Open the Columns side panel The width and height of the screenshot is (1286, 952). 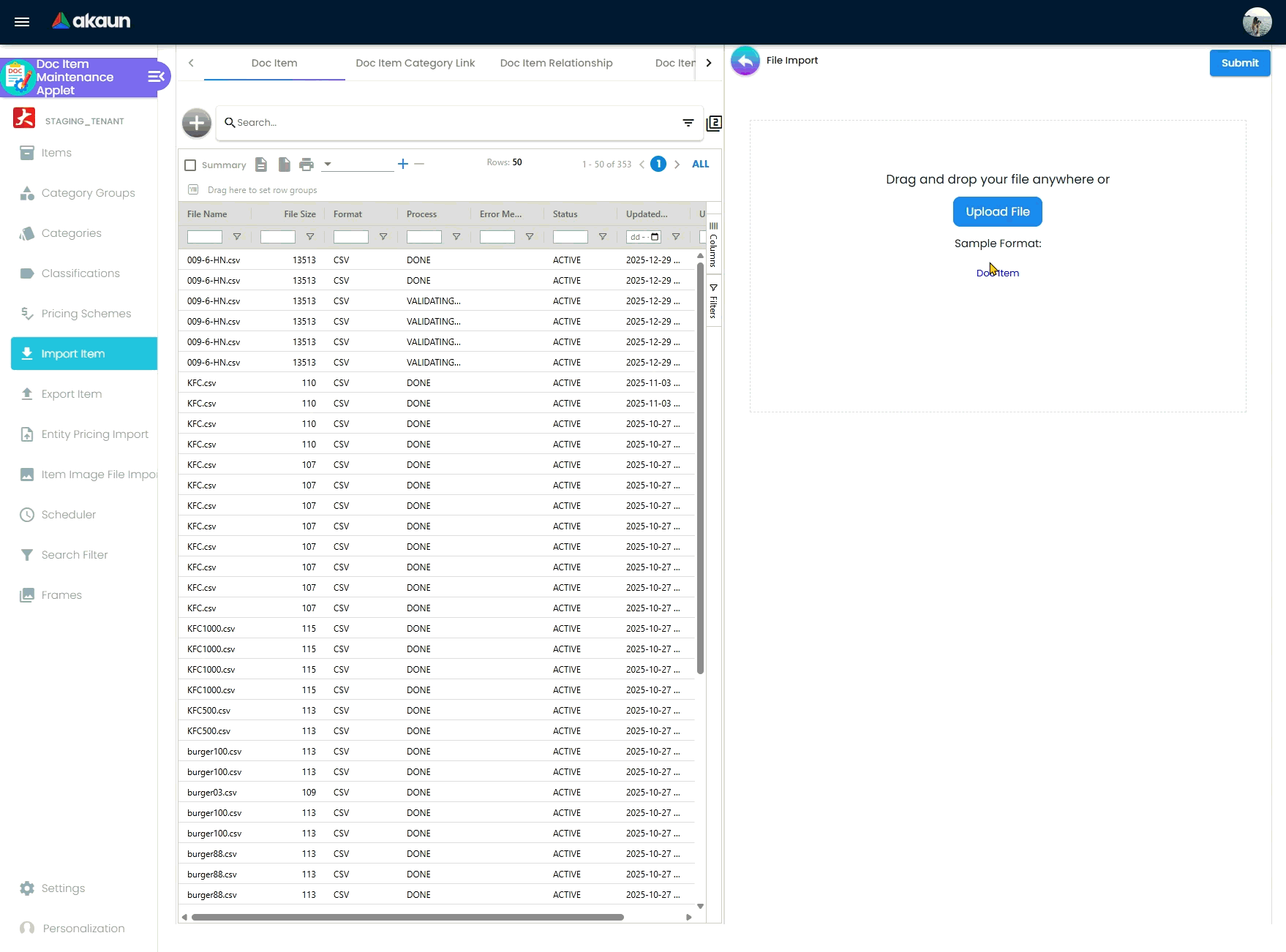(x=713, y=245)
